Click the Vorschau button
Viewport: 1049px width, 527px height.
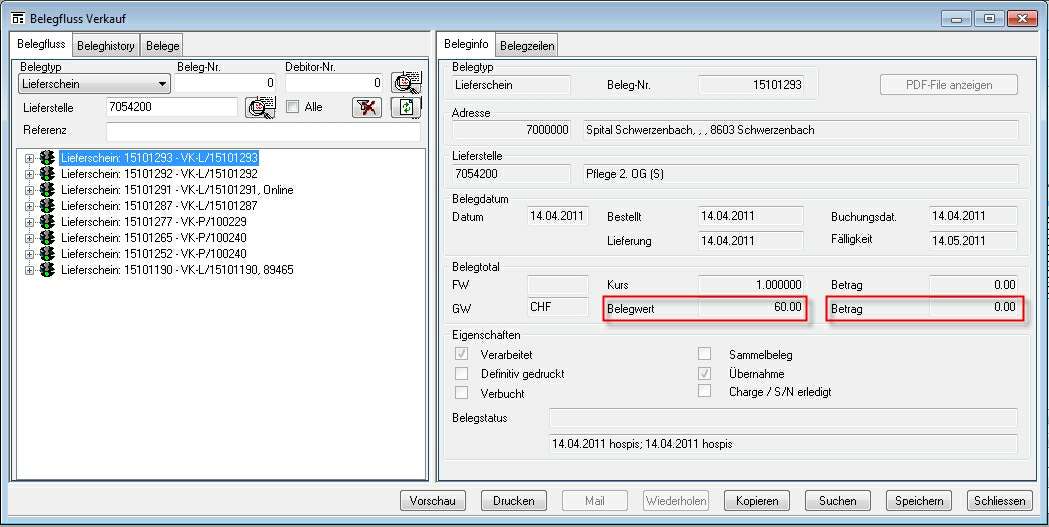click(x=433, y=501)
